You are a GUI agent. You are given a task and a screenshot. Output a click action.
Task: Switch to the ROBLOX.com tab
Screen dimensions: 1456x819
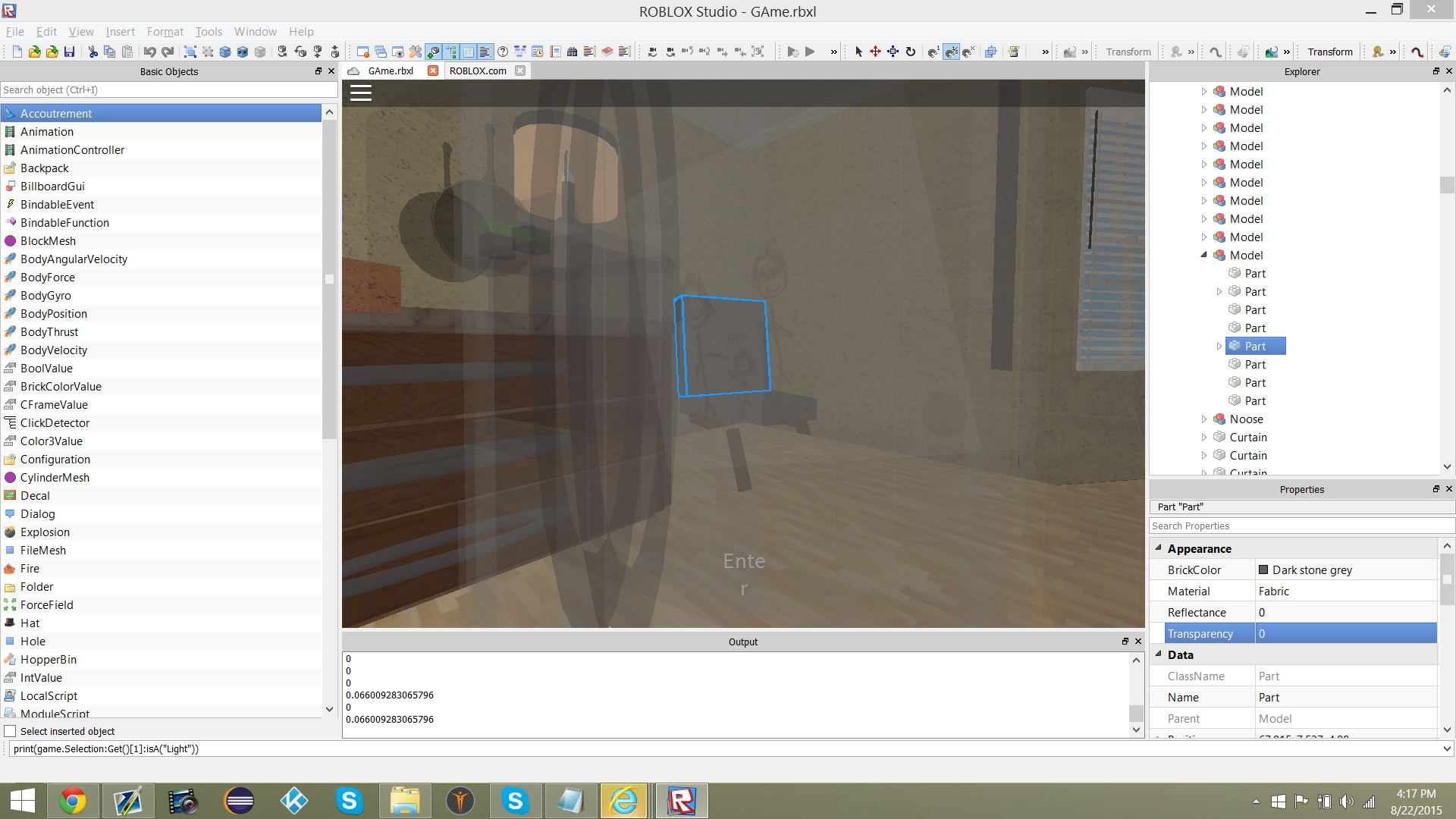point(478,71)
